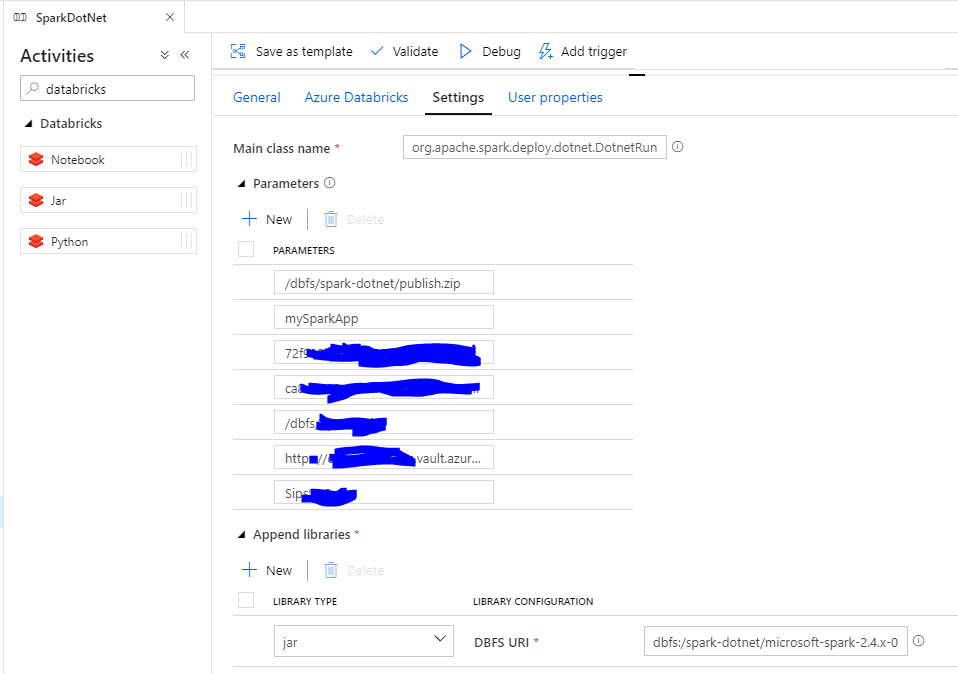Click the parameter field starting with Sip
958x674 pixels.
click(x=384, y=492)
